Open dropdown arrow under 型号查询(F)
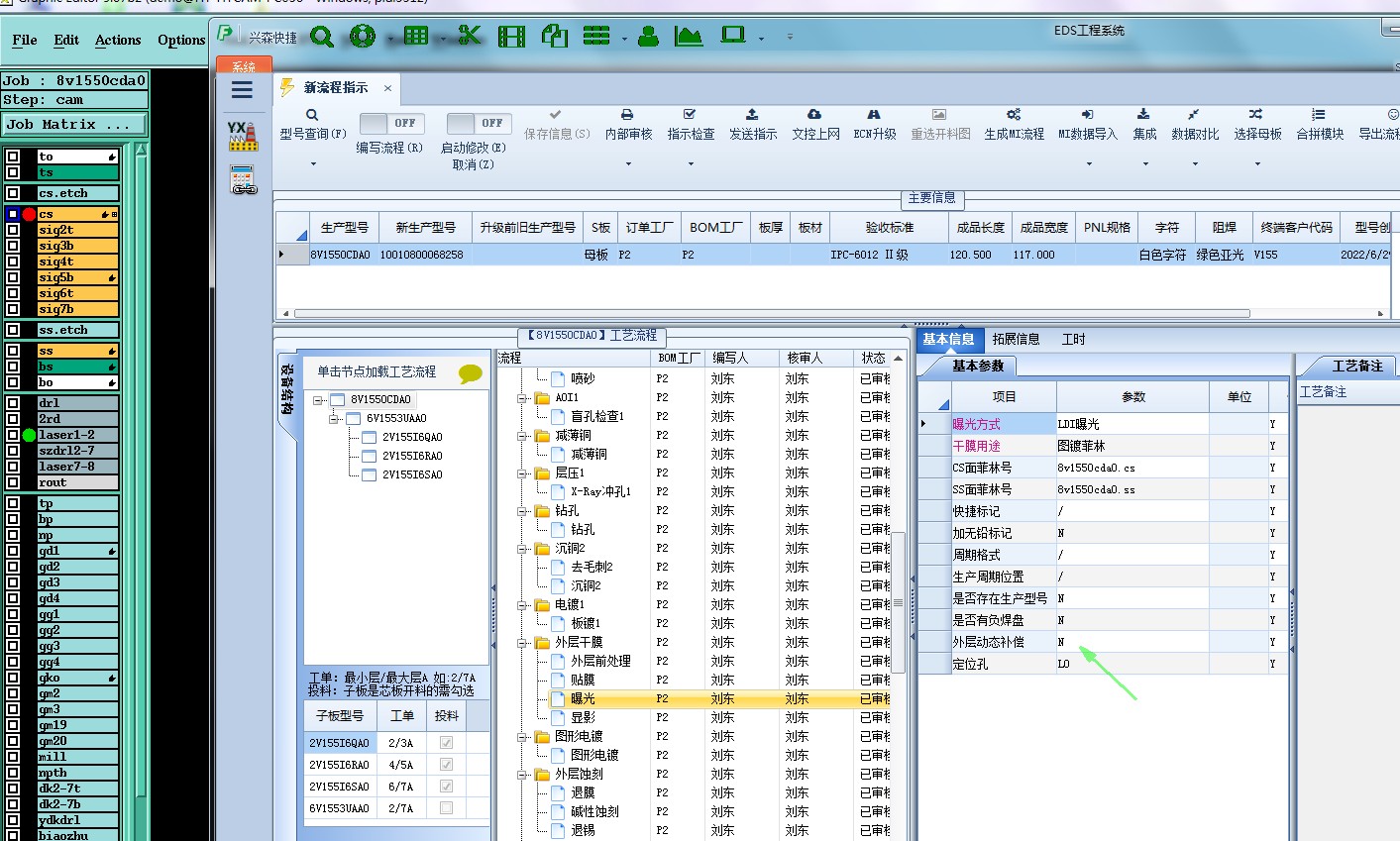The width and height of the screenshot is (1400, 841). (x=313, y=164)
